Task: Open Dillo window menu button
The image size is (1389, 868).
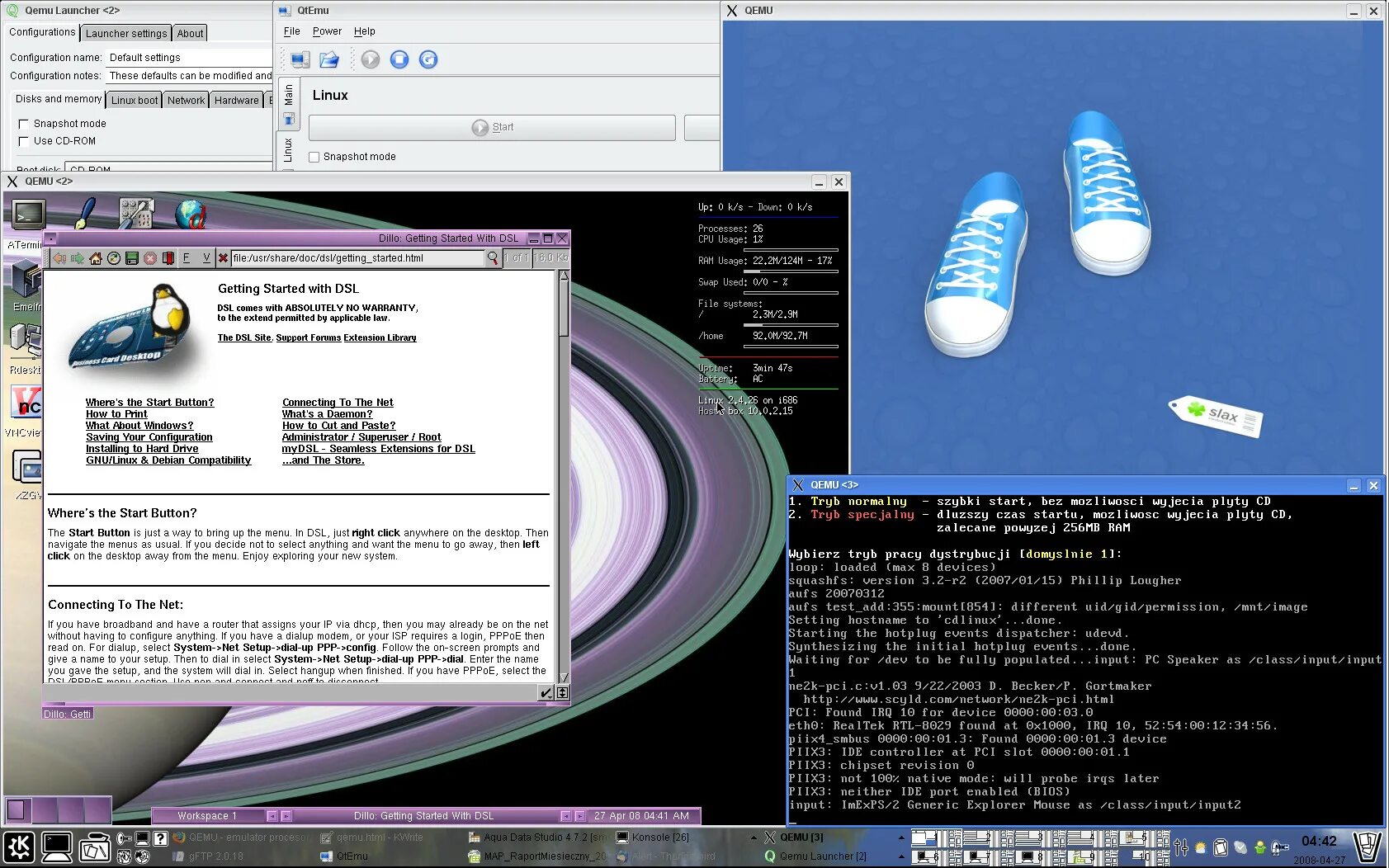Action: 50,238
